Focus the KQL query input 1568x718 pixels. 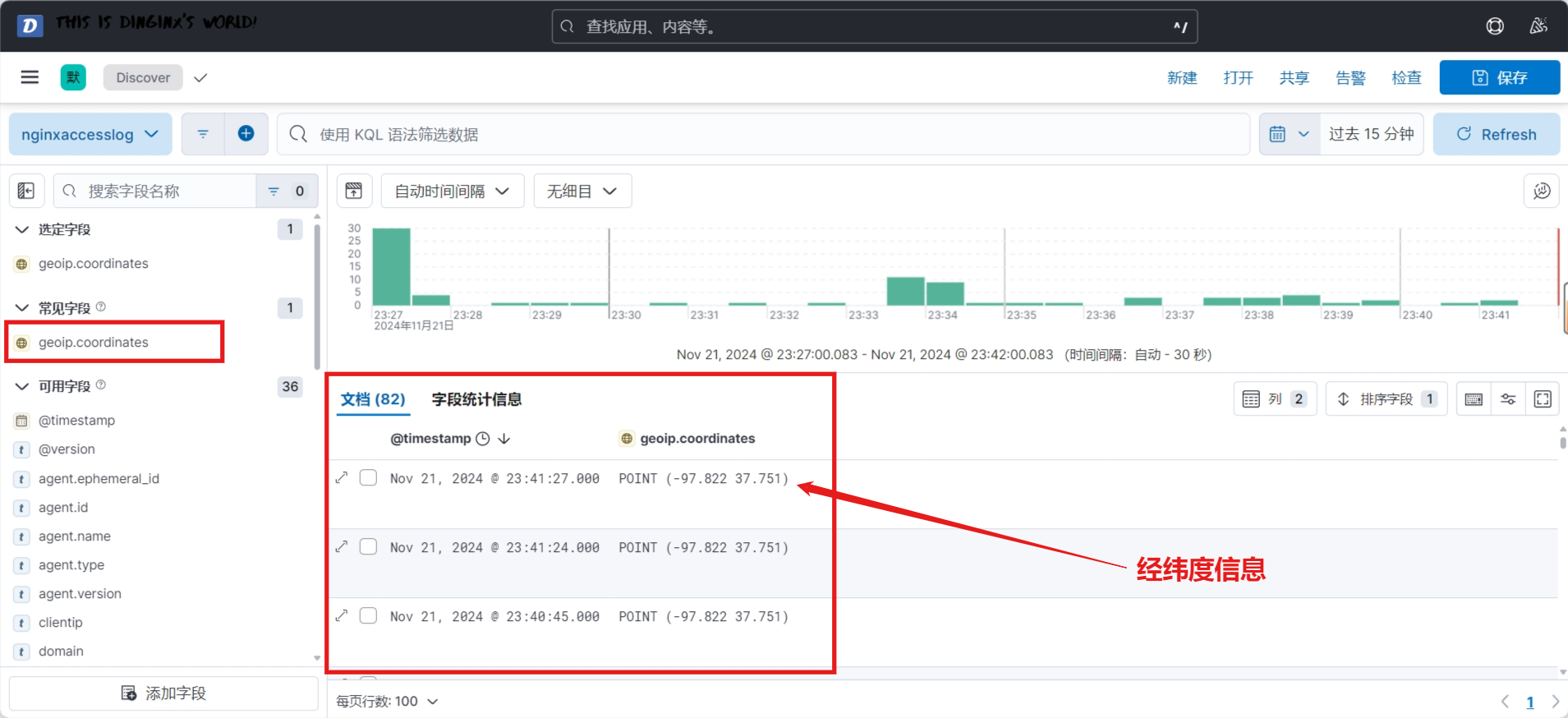764,134
